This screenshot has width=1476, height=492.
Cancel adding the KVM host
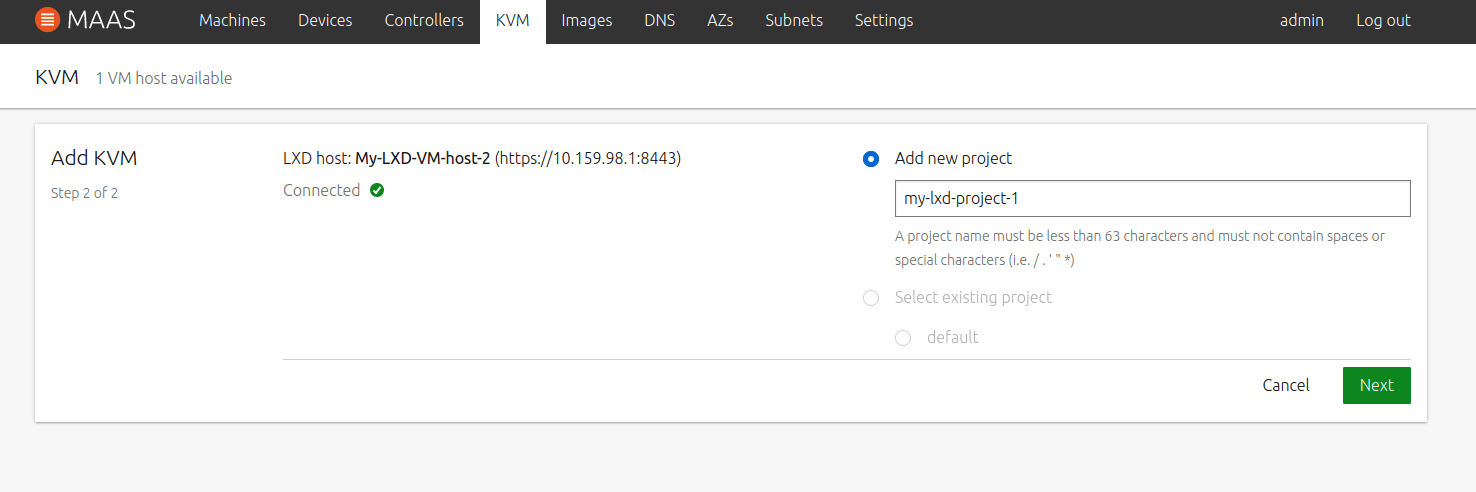pos(1286,385)
